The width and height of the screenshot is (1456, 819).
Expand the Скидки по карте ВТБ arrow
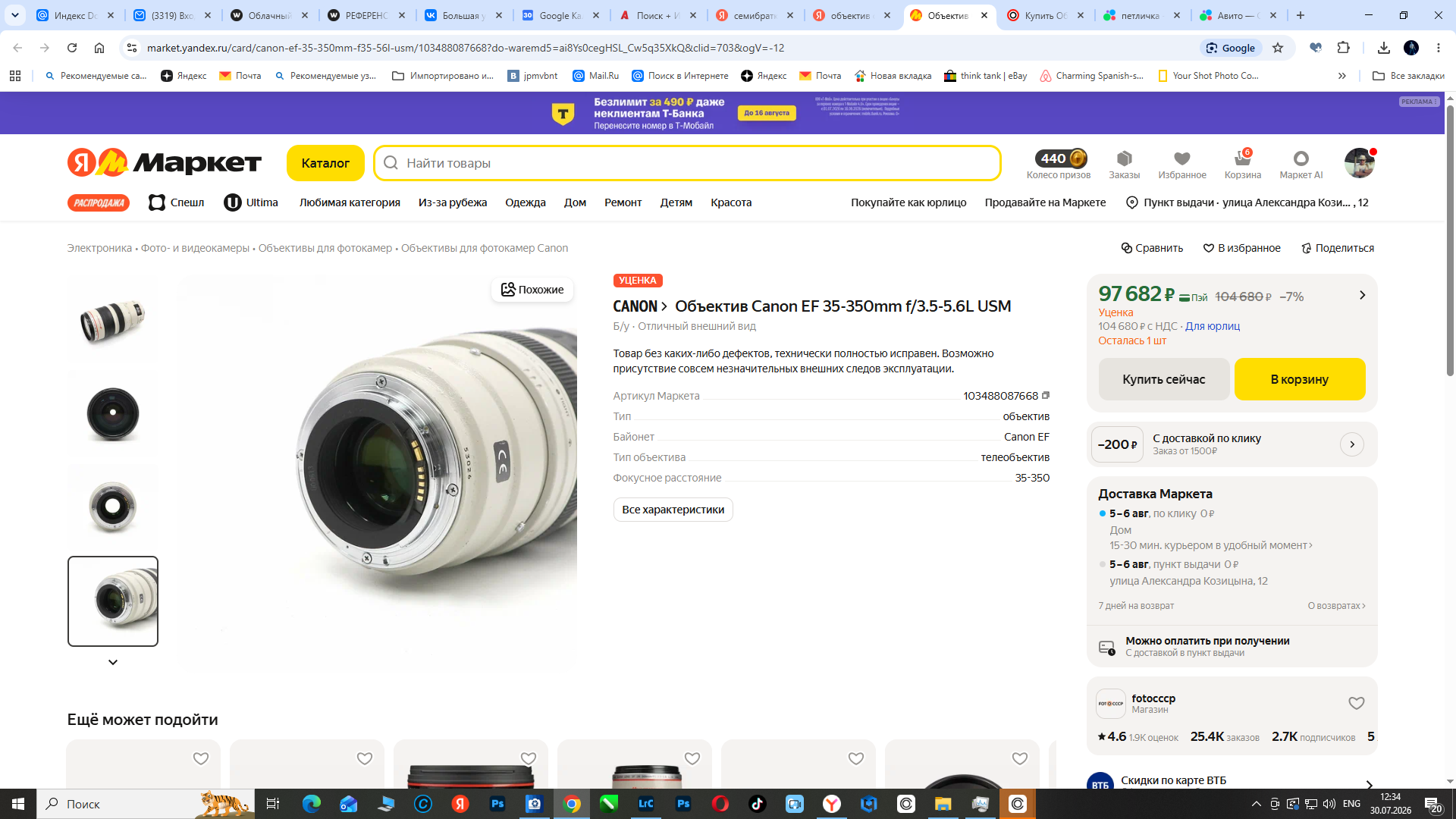click(1369, 785)
